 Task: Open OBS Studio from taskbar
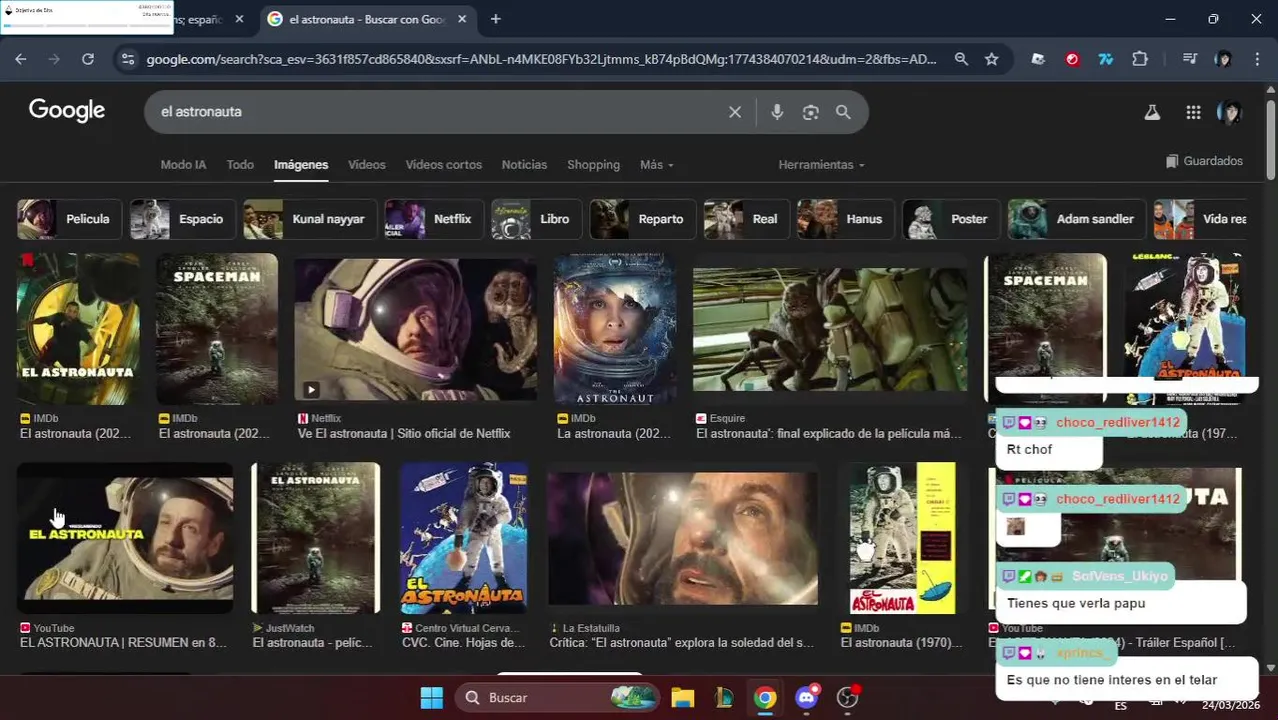point(848,697)
